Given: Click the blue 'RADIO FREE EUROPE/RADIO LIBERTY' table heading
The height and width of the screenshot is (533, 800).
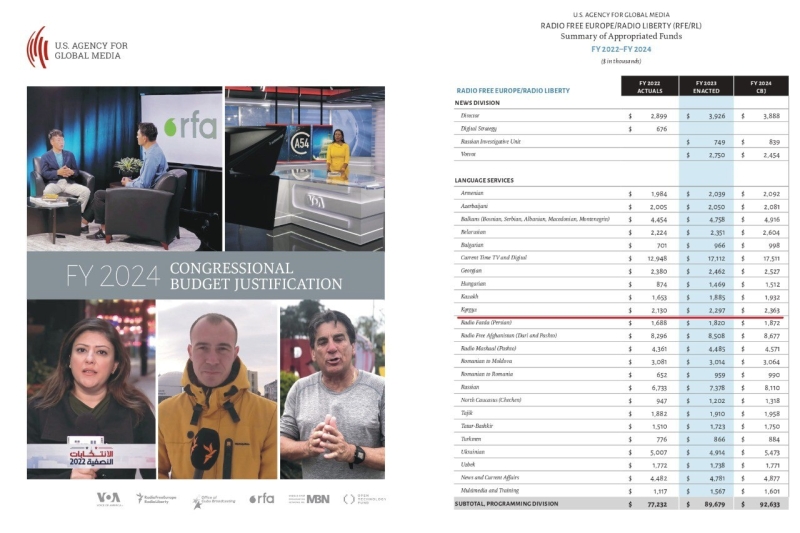Looking at the screenshot, I should coord(513,90).
